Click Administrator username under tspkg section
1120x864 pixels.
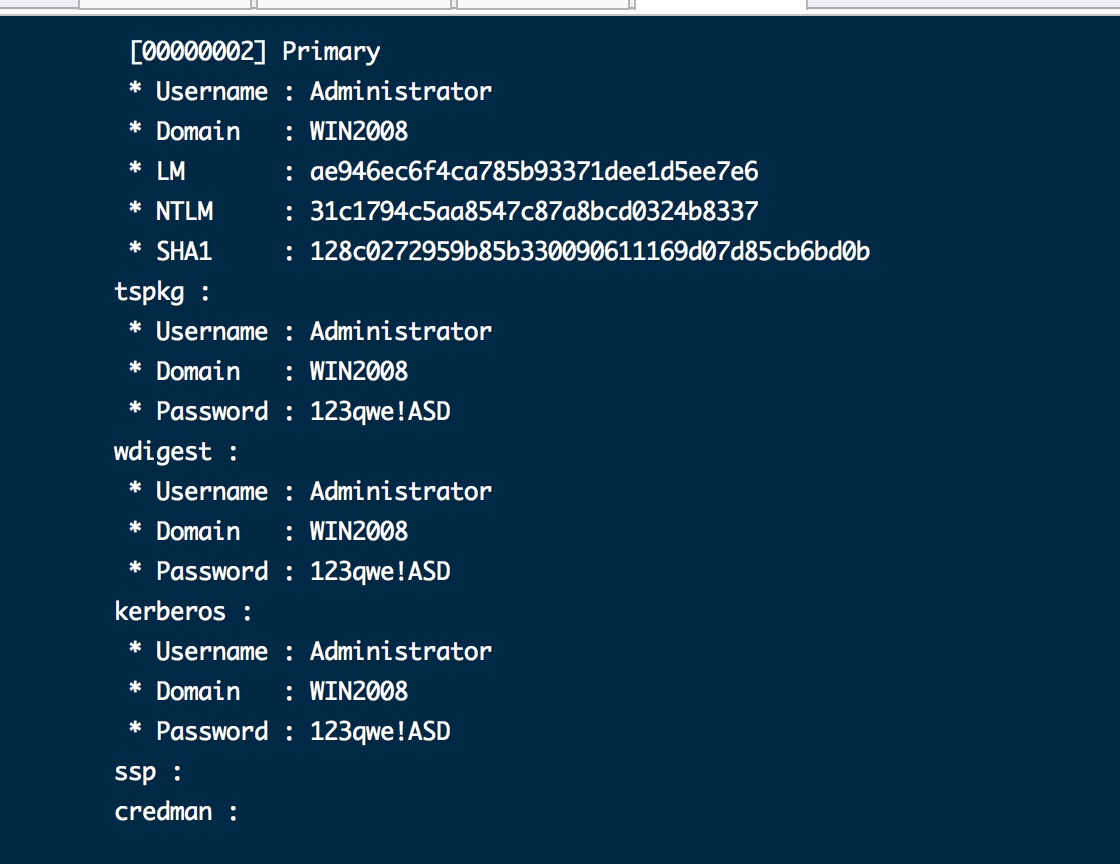(401, 331)
